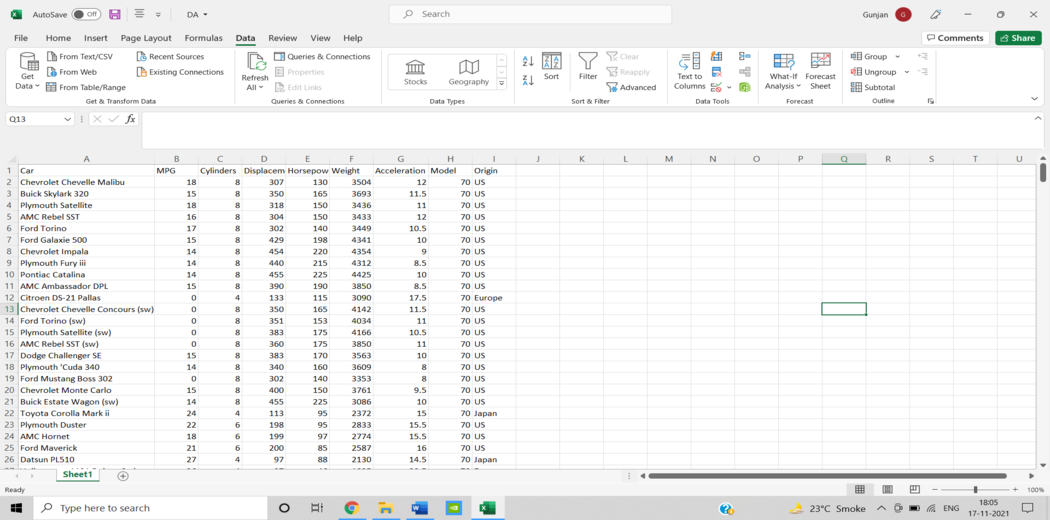Open the Page Layout tab
Screen dimensions: 1050x520
pyautogui.click(x=146, y=38)
